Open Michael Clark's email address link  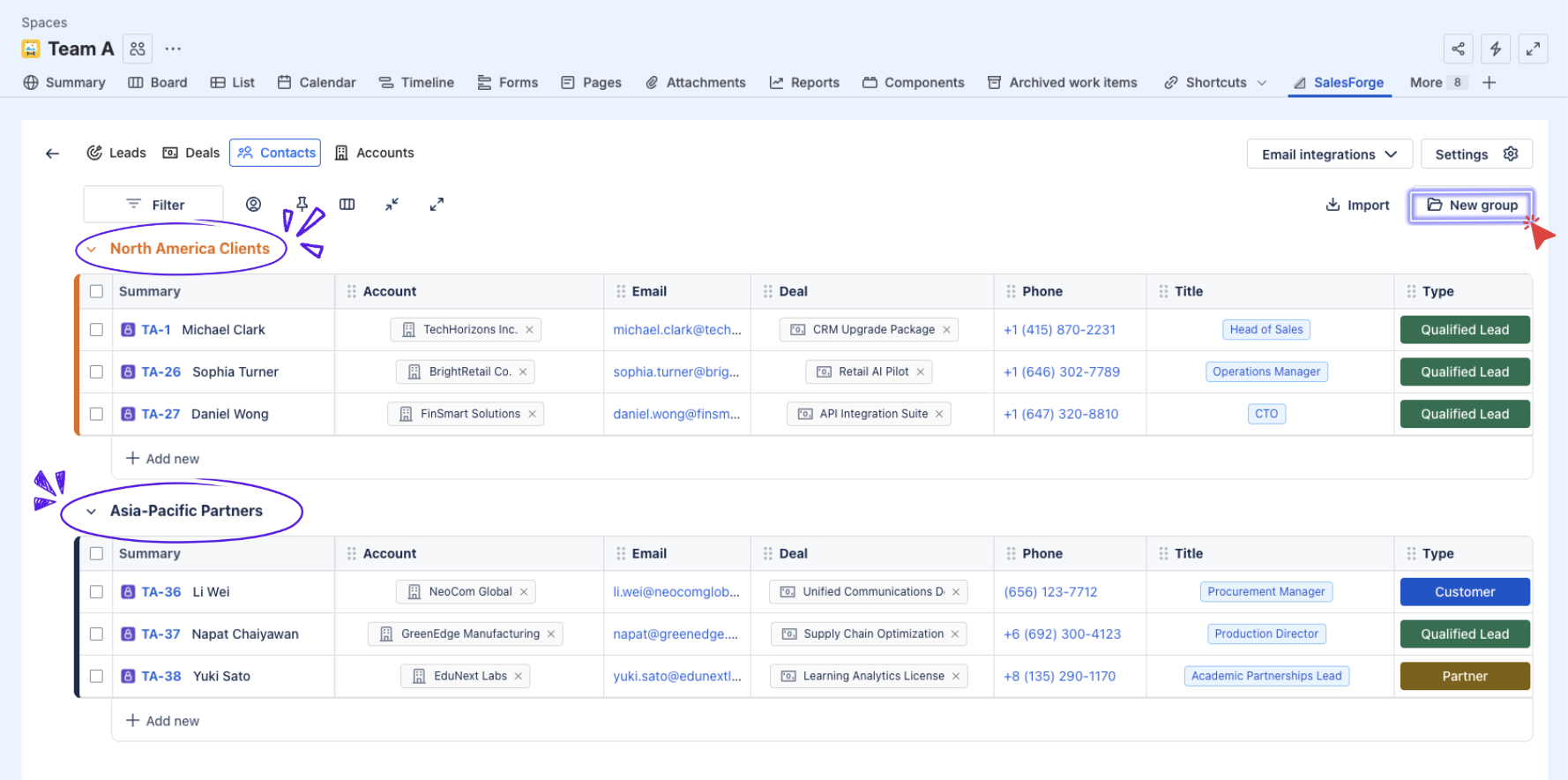tap(676, 330)
